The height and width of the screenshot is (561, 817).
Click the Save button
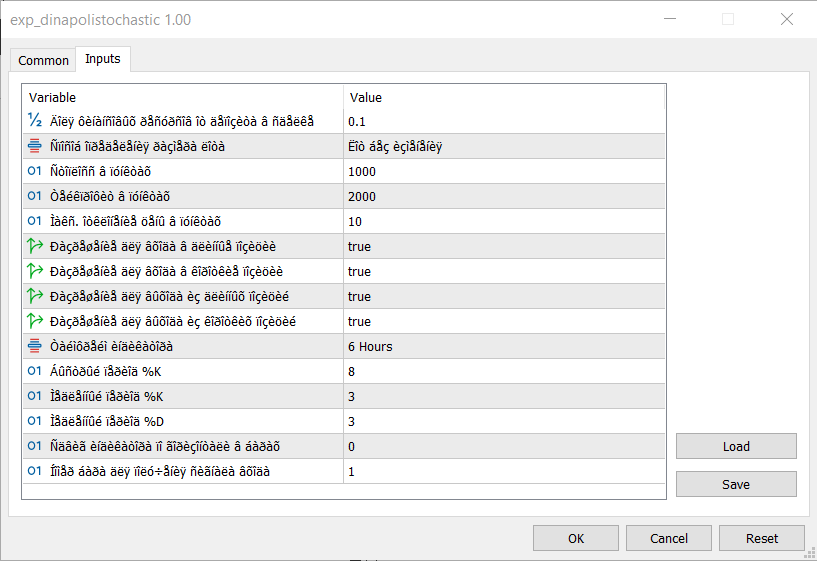[x=736, y=484]
